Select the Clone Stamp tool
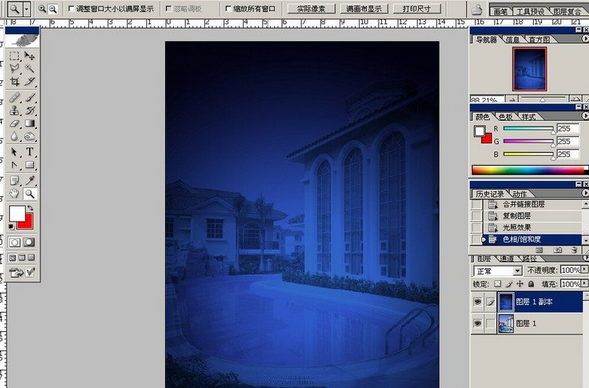Viewport: 589px width, 388px height. (15, 110)
